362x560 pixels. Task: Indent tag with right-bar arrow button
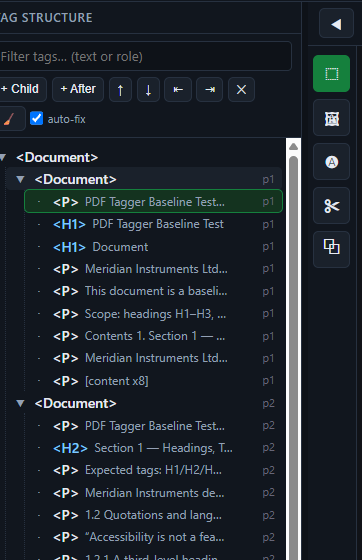click(210, 90)
